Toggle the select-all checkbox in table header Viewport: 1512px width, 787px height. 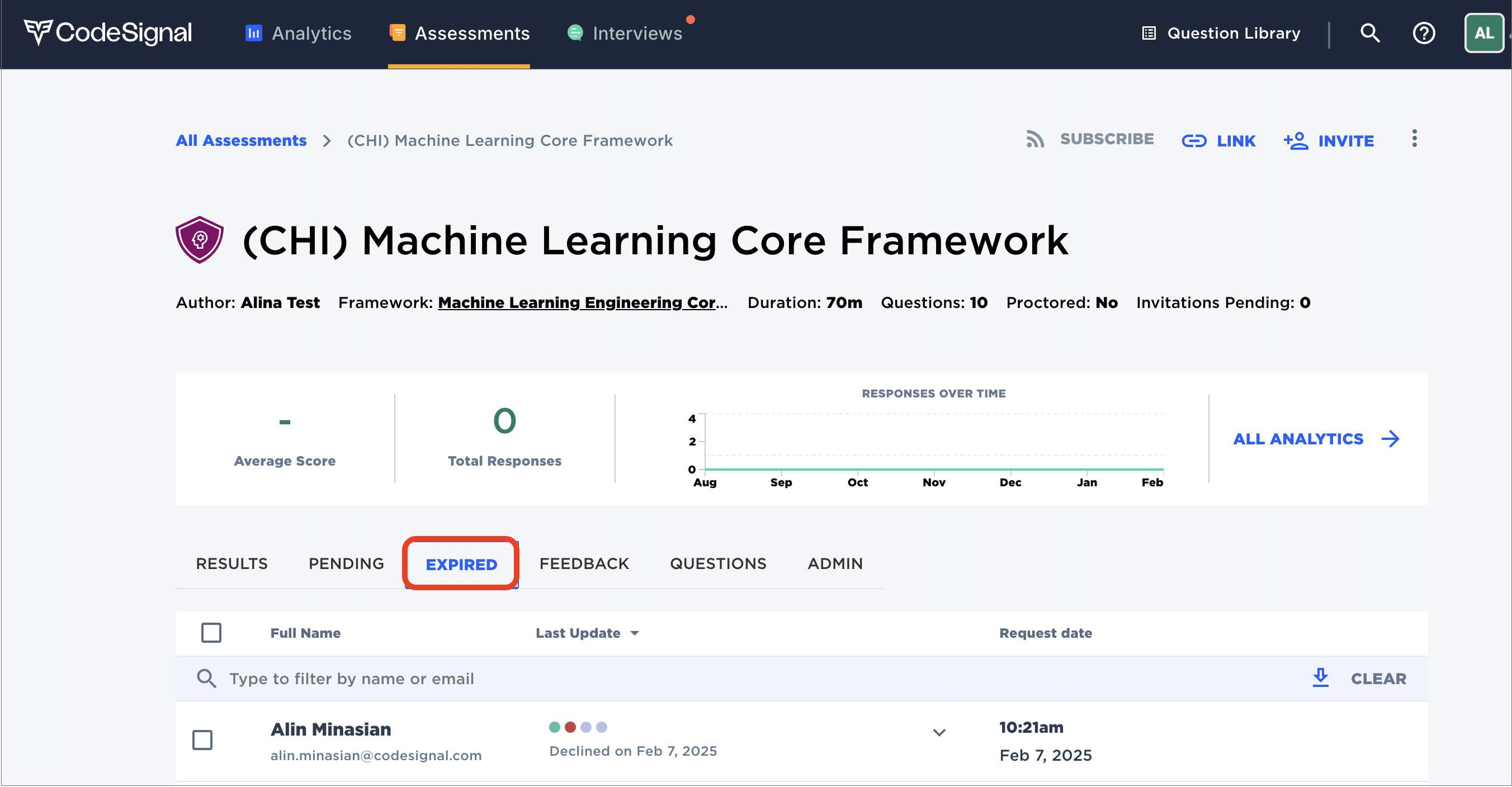211,633
